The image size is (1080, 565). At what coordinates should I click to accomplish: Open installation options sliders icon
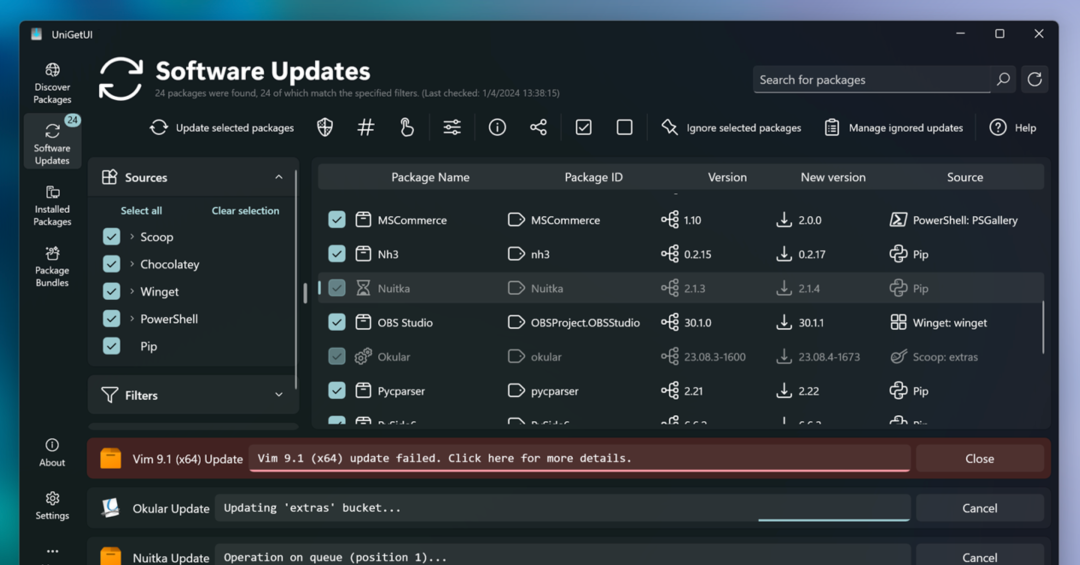click(452, 127)
